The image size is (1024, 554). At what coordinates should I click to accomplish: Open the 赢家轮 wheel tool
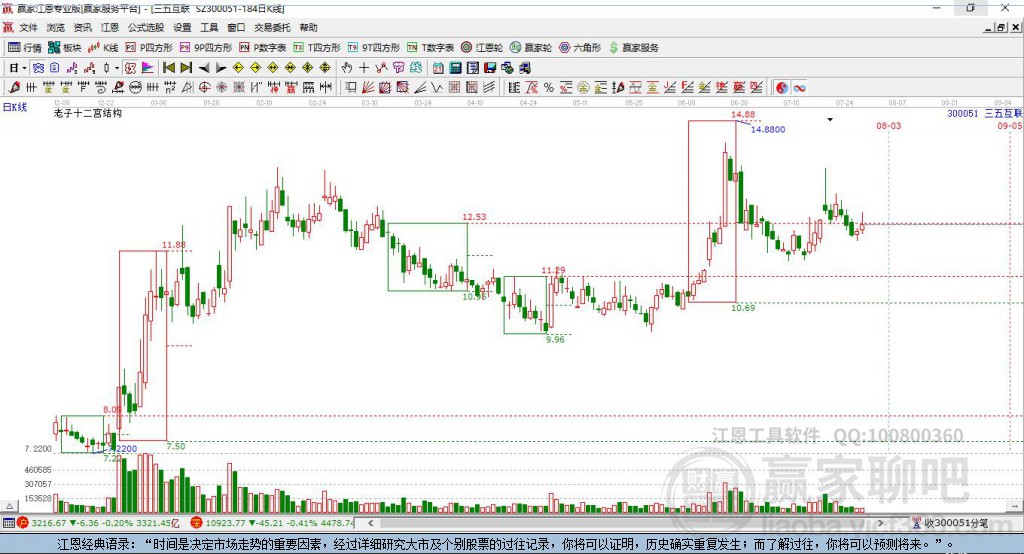point(531,48)
